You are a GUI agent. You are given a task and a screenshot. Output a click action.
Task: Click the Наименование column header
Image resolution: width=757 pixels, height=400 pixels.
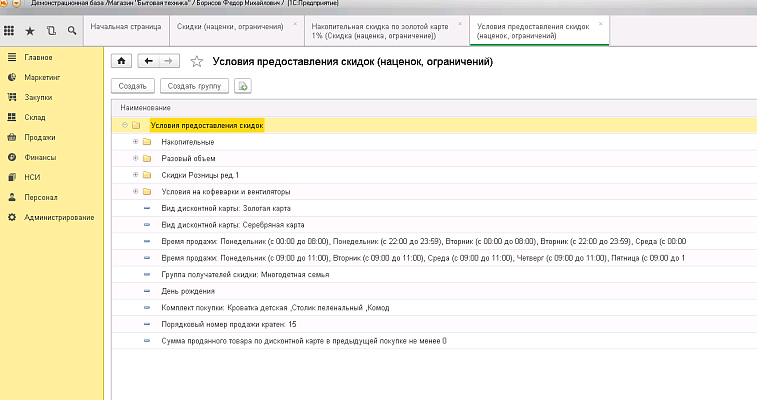point(146,107)
